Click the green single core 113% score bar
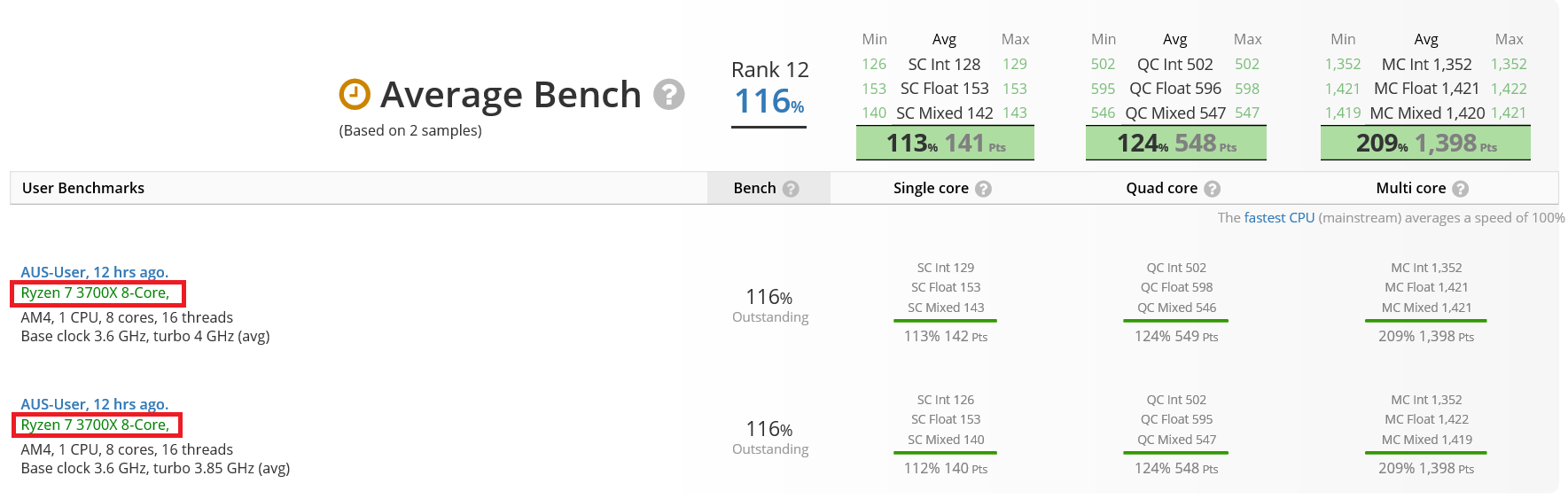 point(945,143)
